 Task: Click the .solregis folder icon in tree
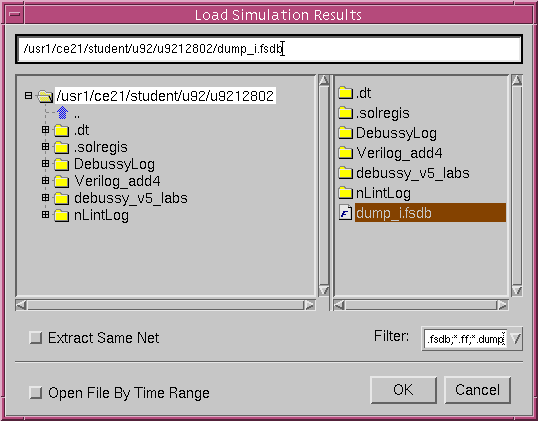coord(62,148)
